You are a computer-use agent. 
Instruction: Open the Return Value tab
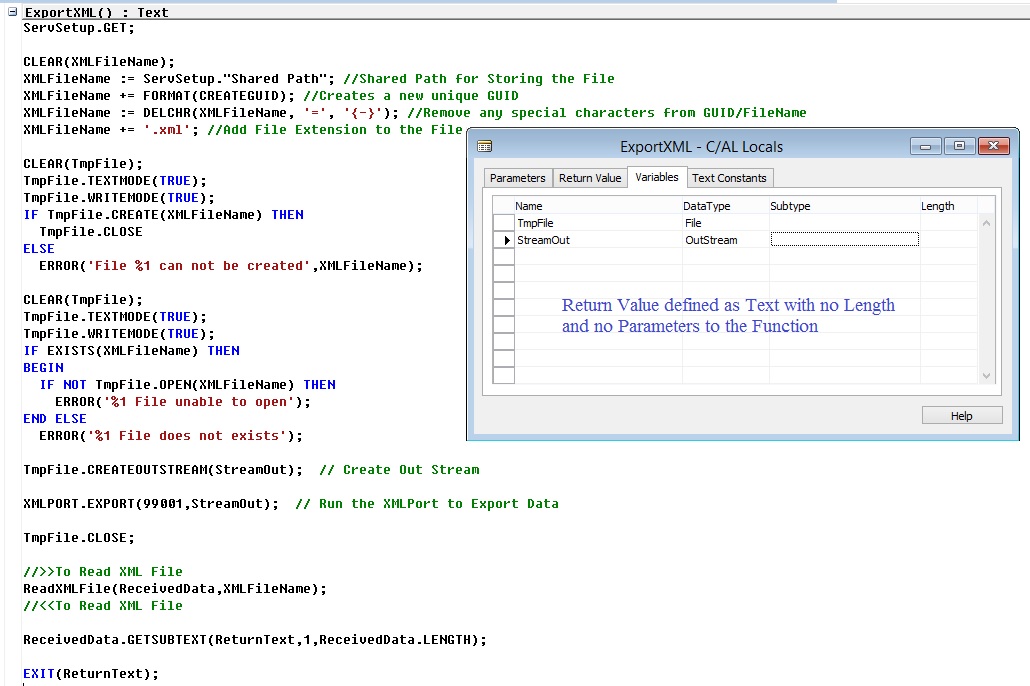click(x=589, y=178)
